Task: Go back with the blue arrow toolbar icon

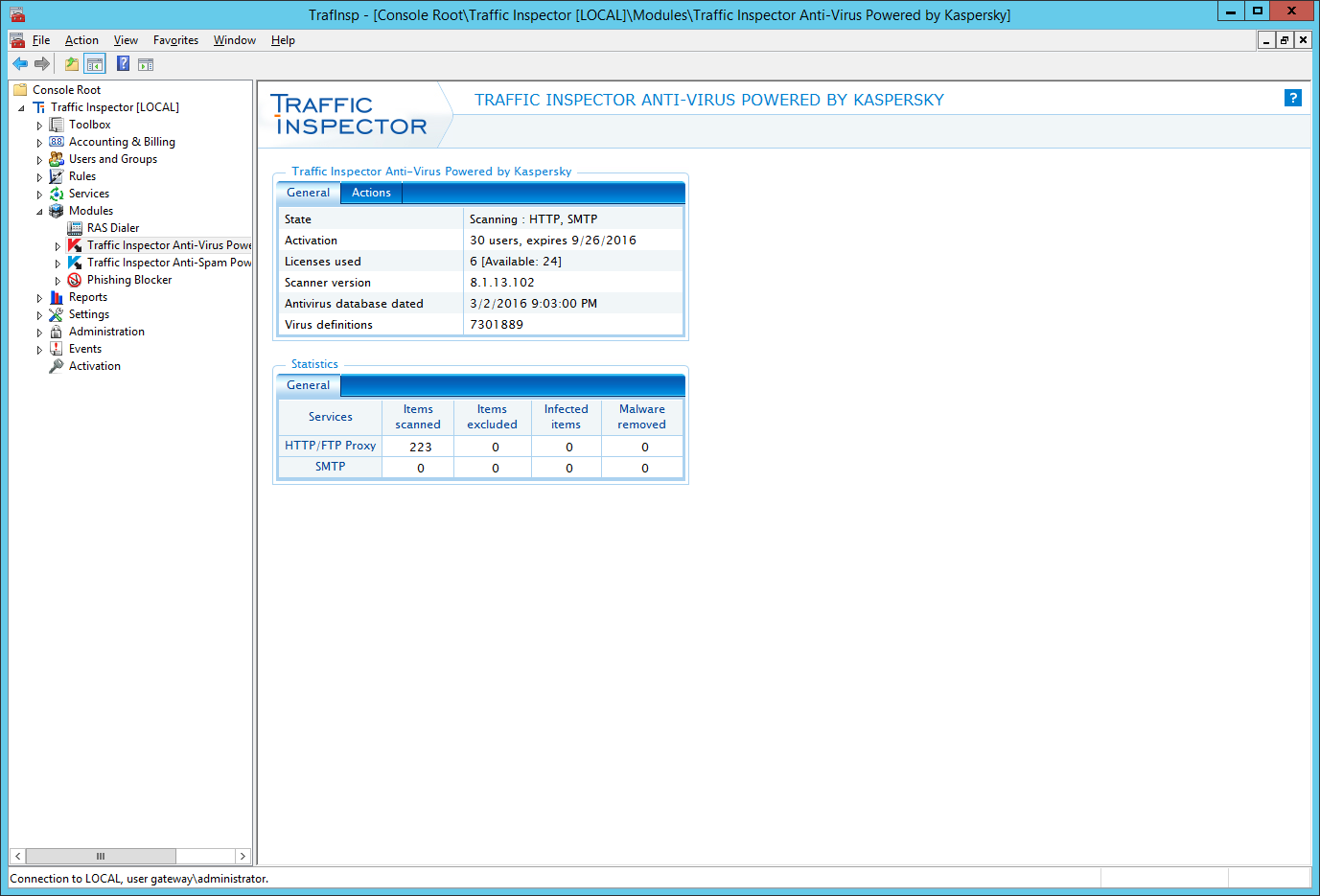Action: coord(20,64)
